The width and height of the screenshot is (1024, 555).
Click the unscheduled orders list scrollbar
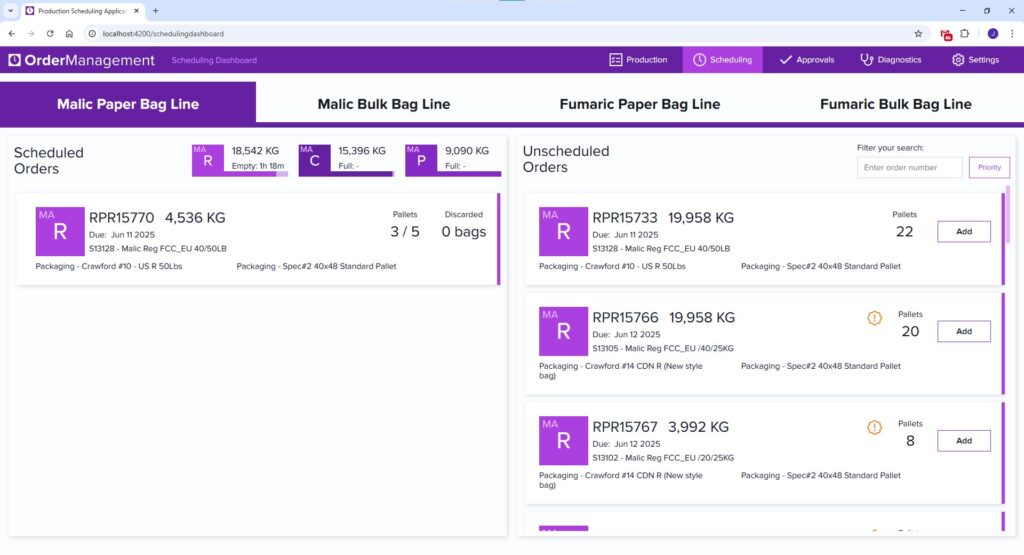pyautogui.click(x=1010, y=215)
